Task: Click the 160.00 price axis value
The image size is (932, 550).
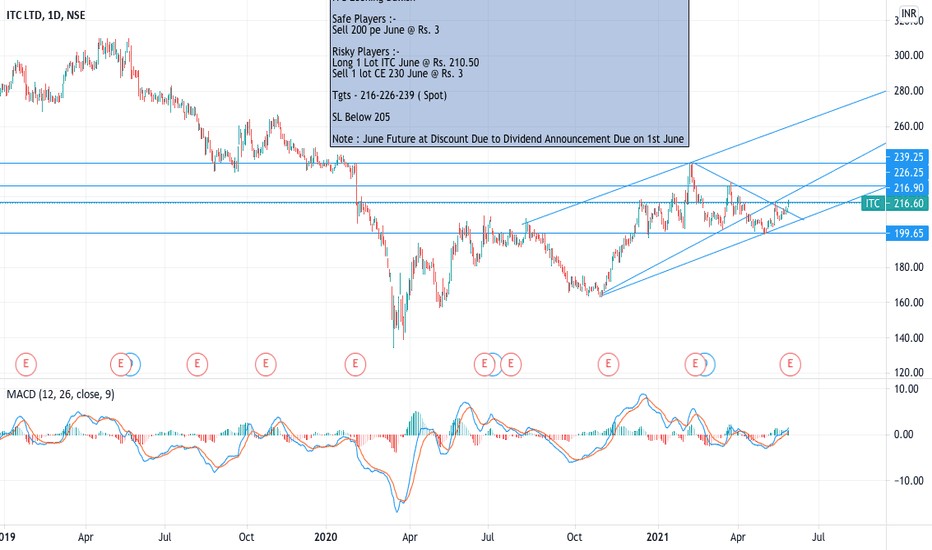Action: pyautogui.click(x=909, y=302)
